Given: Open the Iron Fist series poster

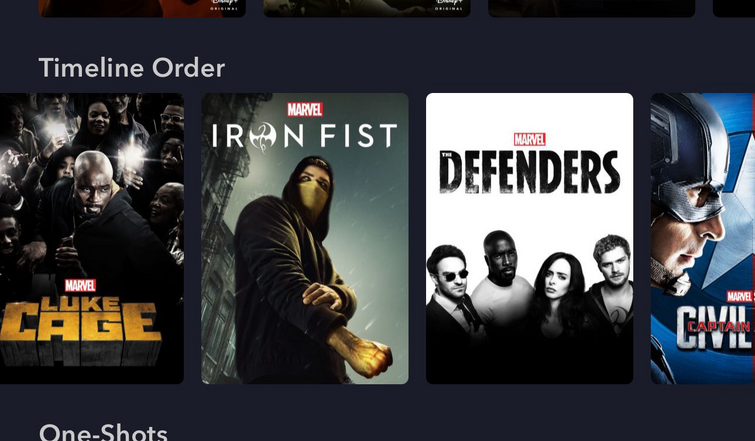Looking at the screenshot, I should (x=305, y=238).
